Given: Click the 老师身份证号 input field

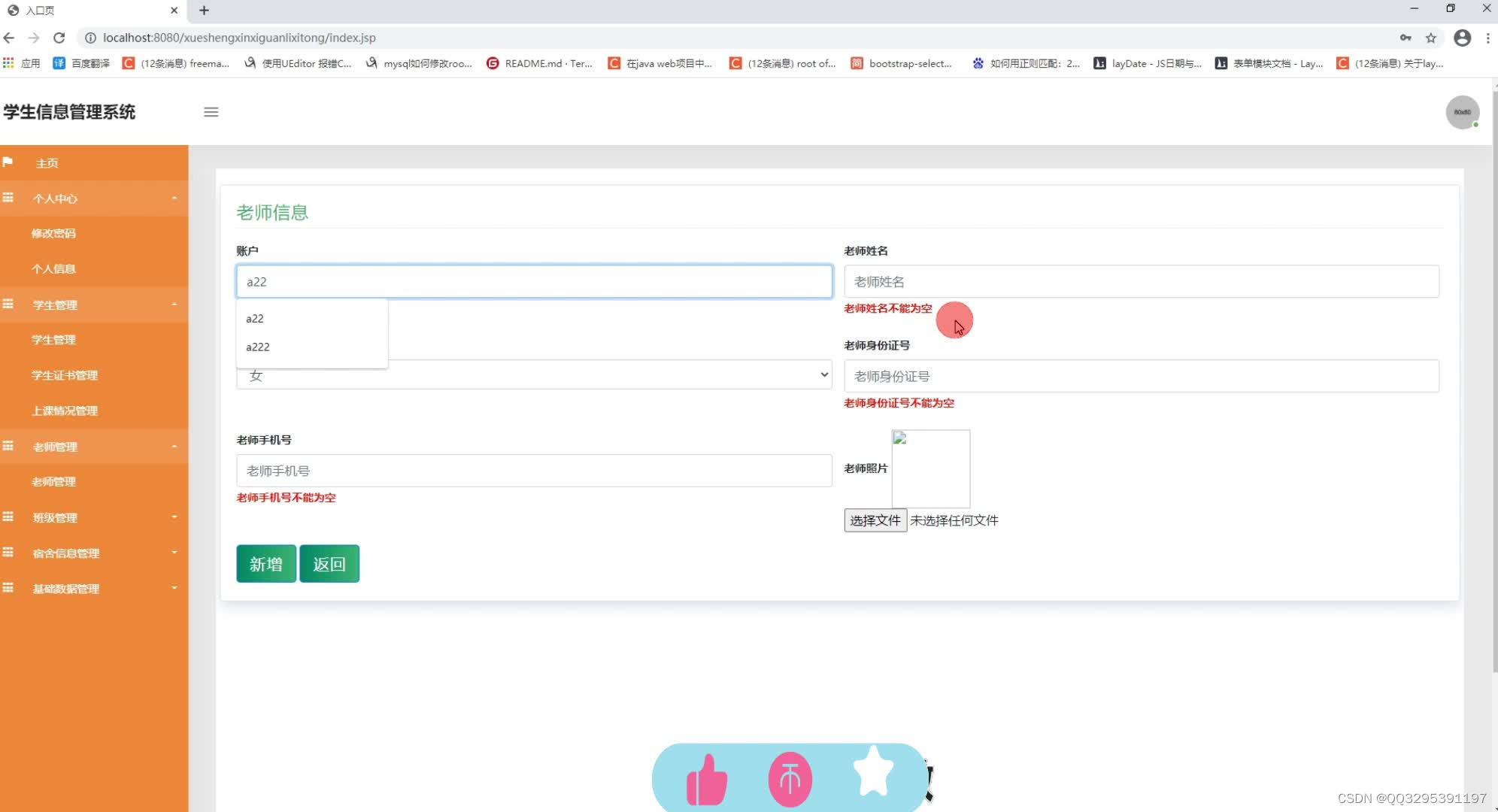Looking at the screenshot, I should pos(1142,376).
